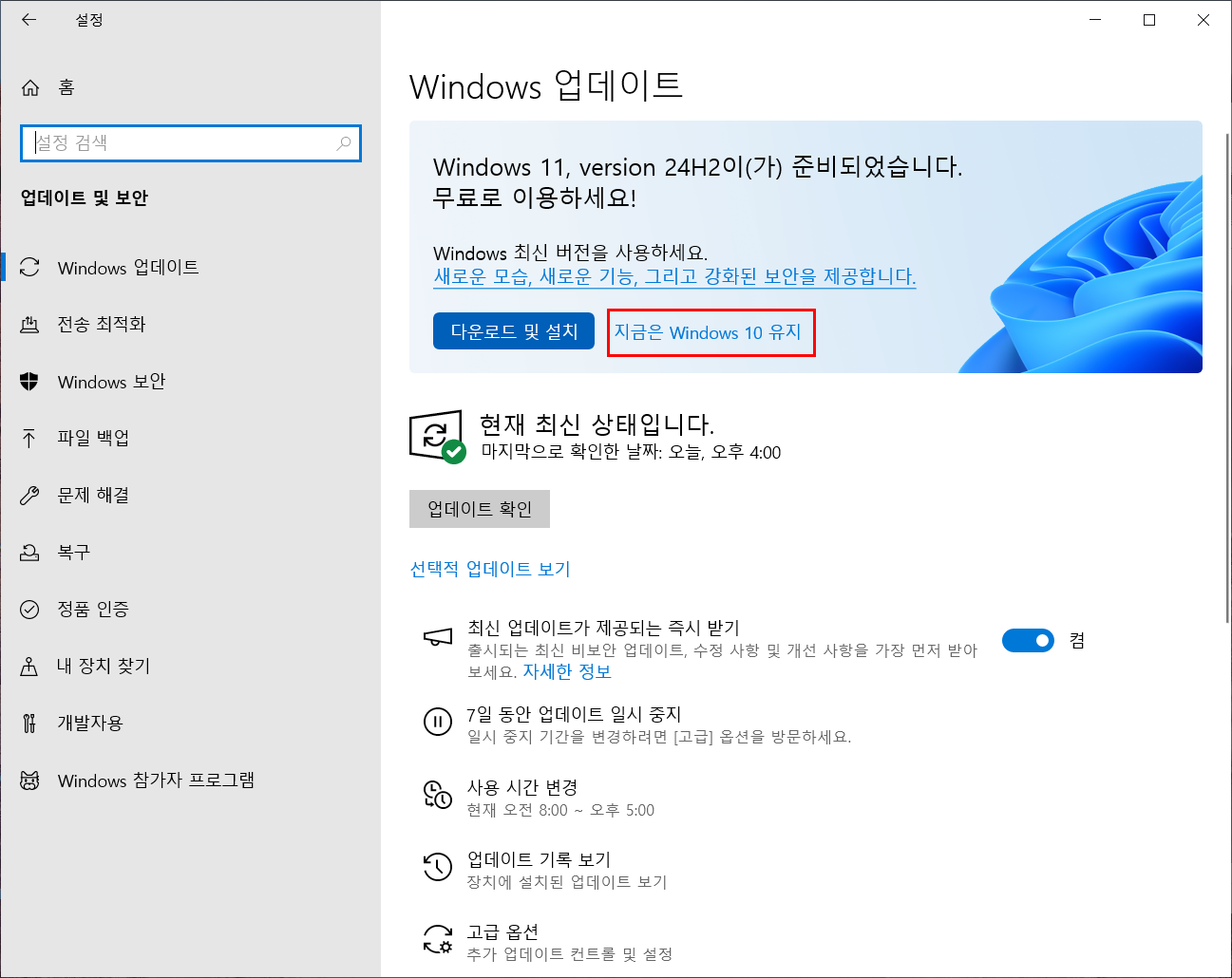
Task: Click the 복구 sidebar icon
Action: tap(29, 552)
